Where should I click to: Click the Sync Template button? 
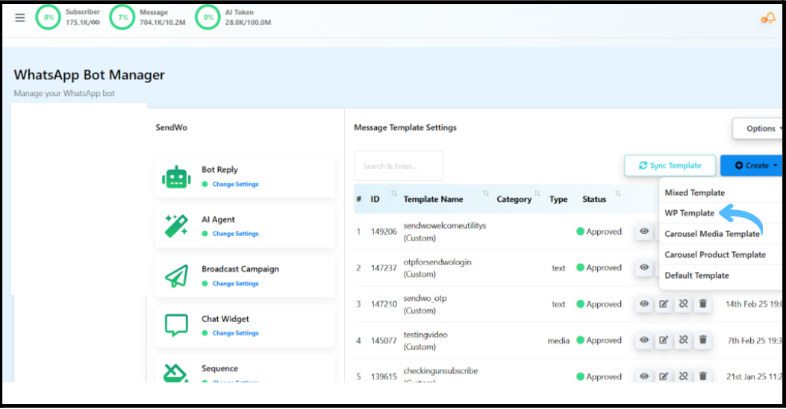pyautogui.click(x=669, y=165)
